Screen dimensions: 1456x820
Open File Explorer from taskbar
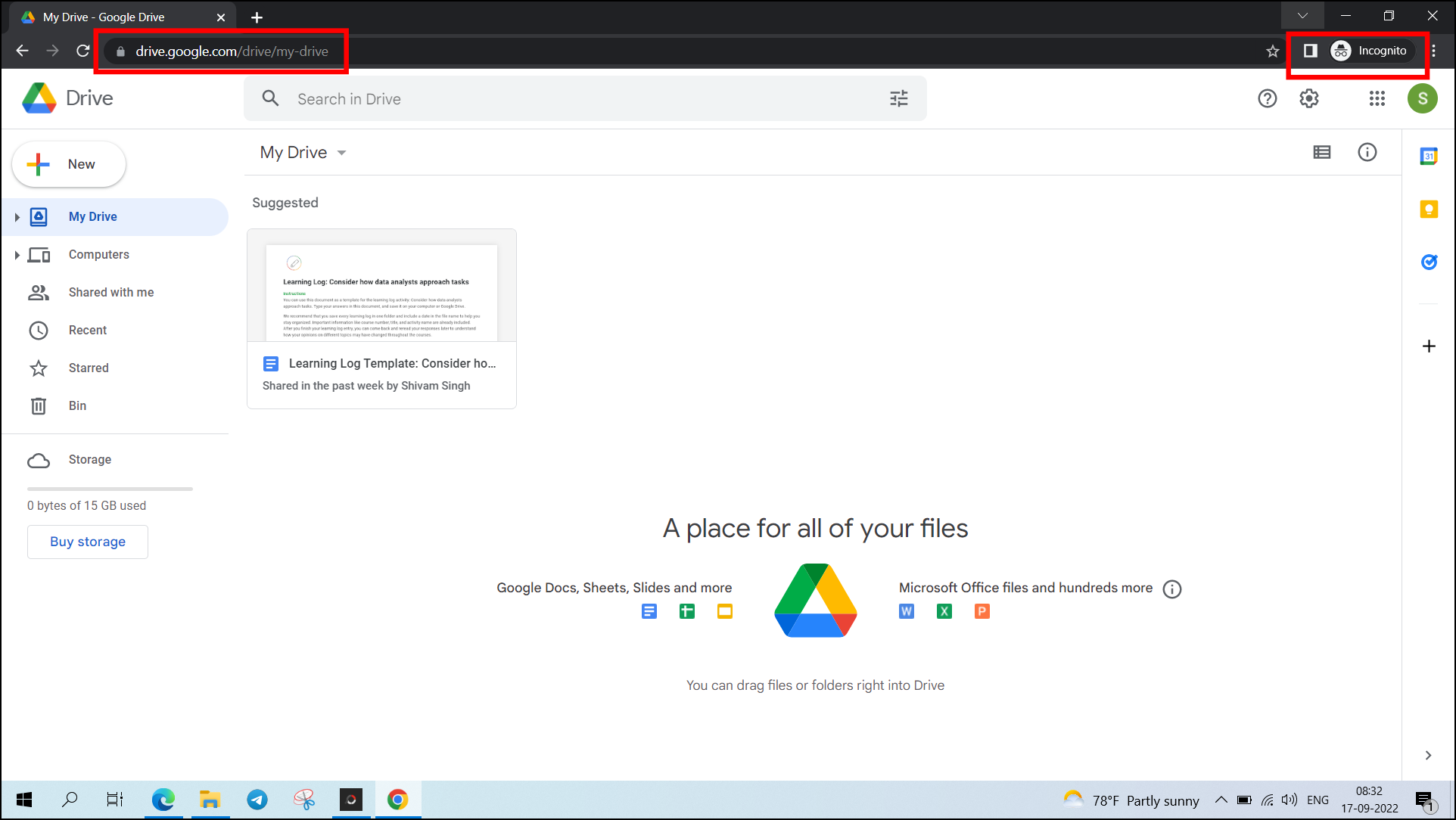point(210,800)
